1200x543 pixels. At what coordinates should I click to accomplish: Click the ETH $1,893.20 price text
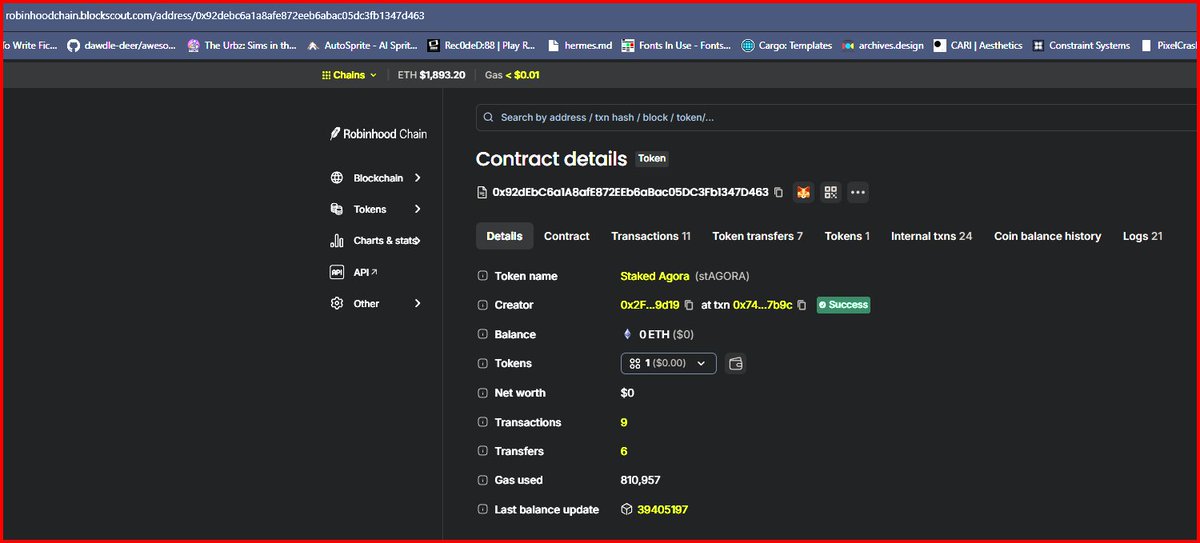pyautogui.click(x=431, y=75)
